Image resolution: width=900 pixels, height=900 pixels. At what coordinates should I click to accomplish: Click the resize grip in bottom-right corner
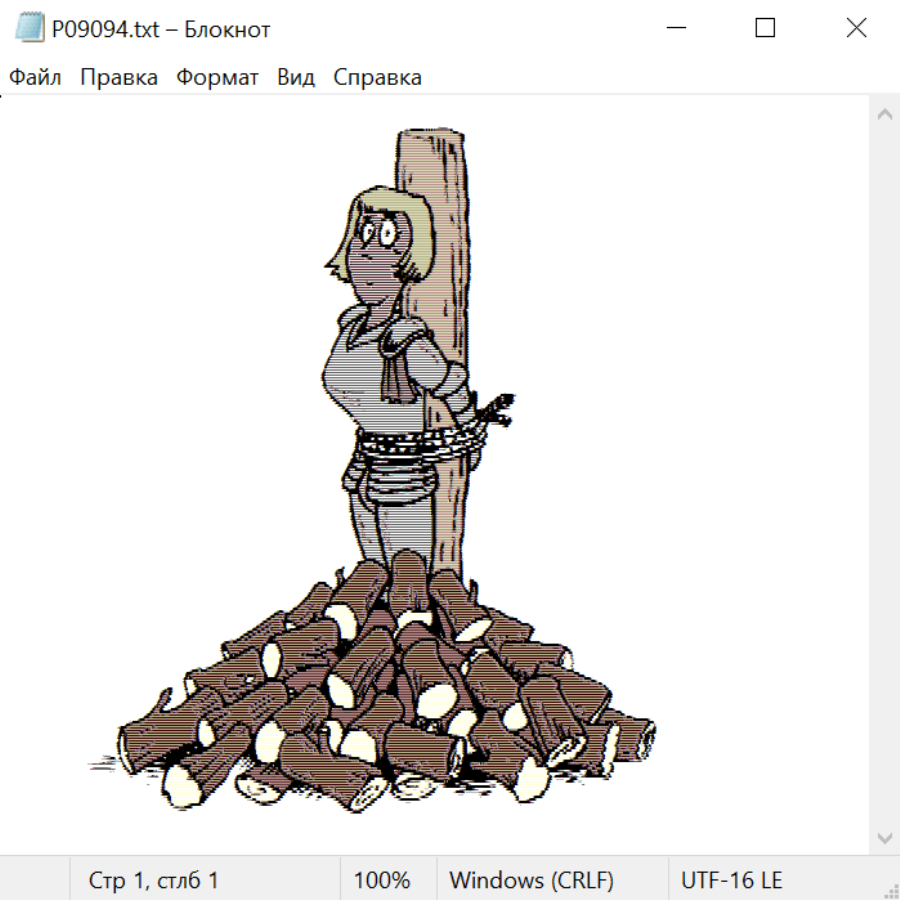pos(890,890)
